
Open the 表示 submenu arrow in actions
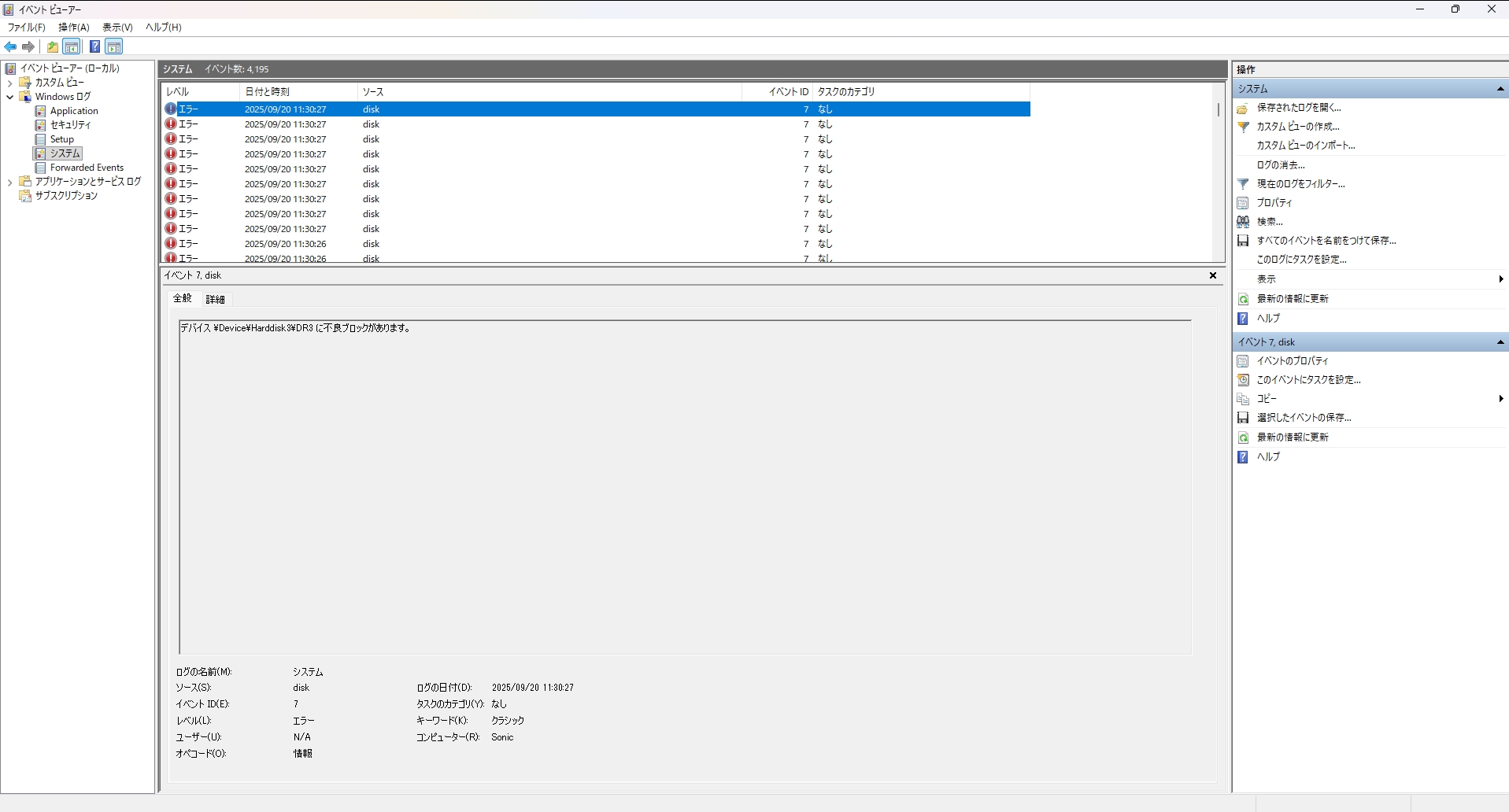coord(1500,279)
